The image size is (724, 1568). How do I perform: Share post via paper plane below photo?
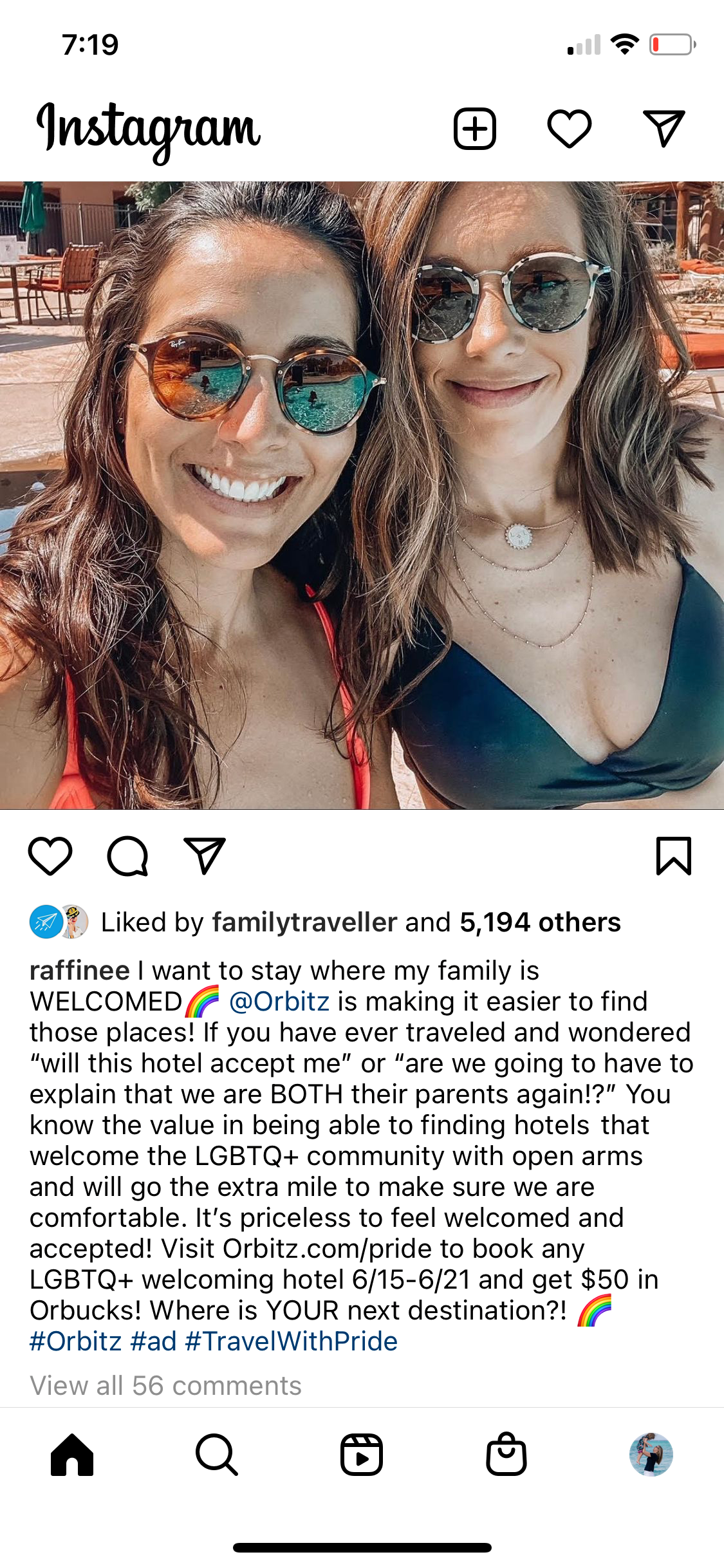[205, 856]
